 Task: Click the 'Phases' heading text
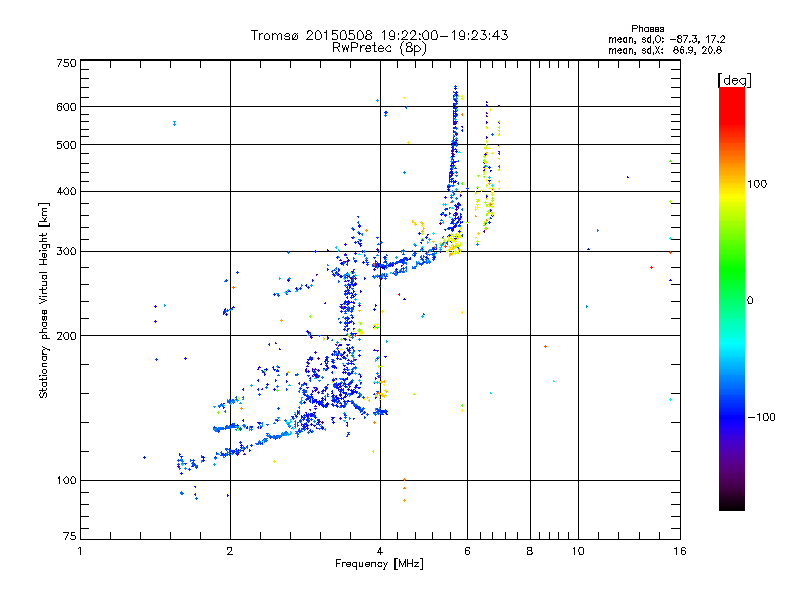[x=647, y=29]
